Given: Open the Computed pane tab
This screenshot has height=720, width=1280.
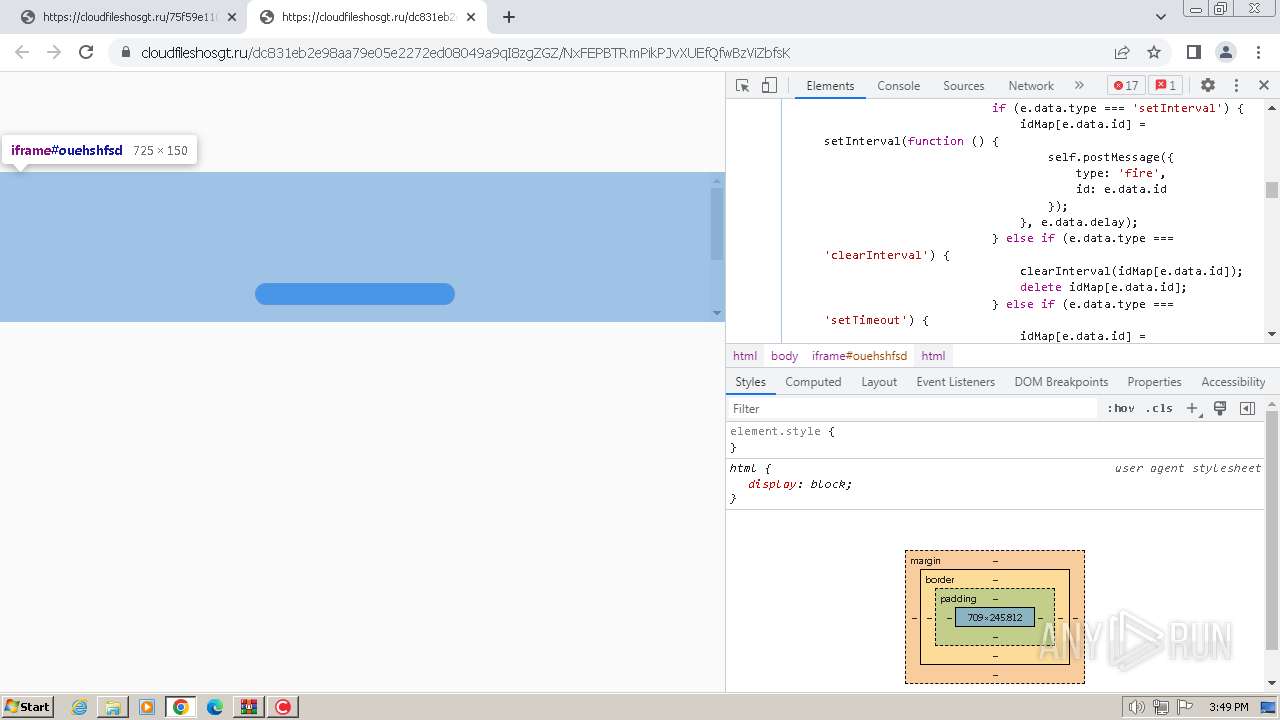Looking at the screenshot, I should tap(813, 382).
